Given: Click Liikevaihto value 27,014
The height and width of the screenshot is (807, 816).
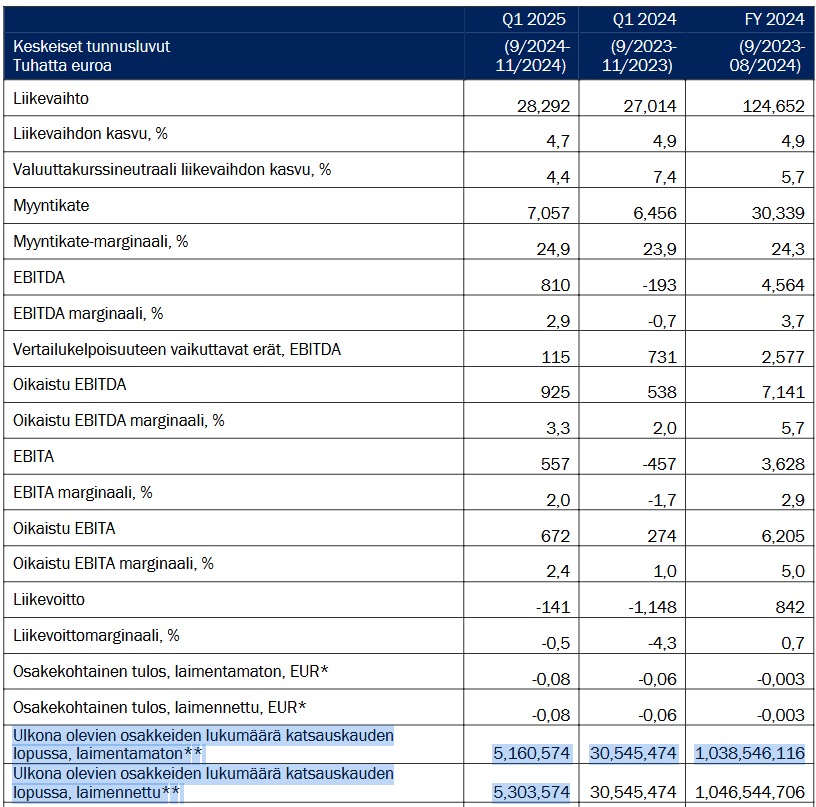Looking at the screenshot, I should (x=649, y=106).
